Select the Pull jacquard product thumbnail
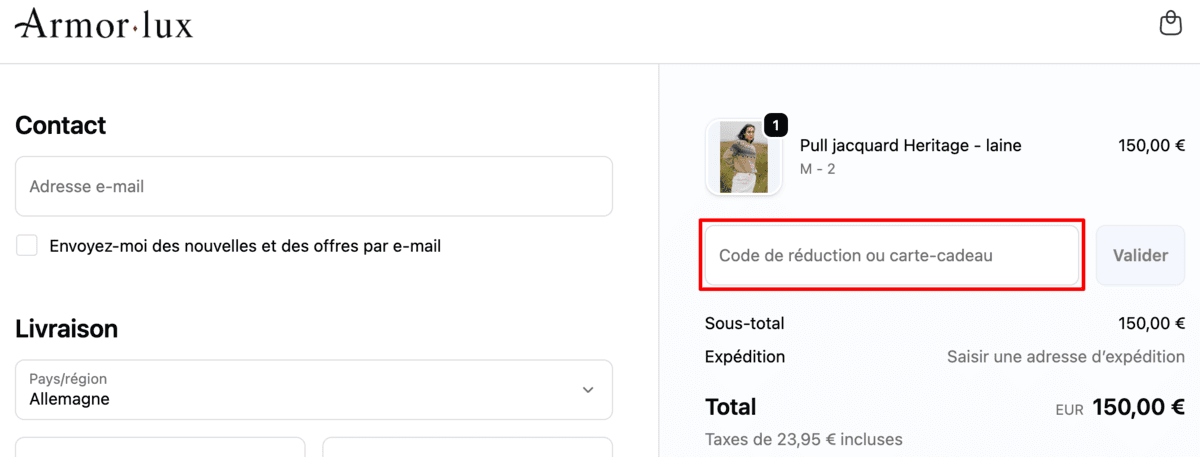 (744, 157)
